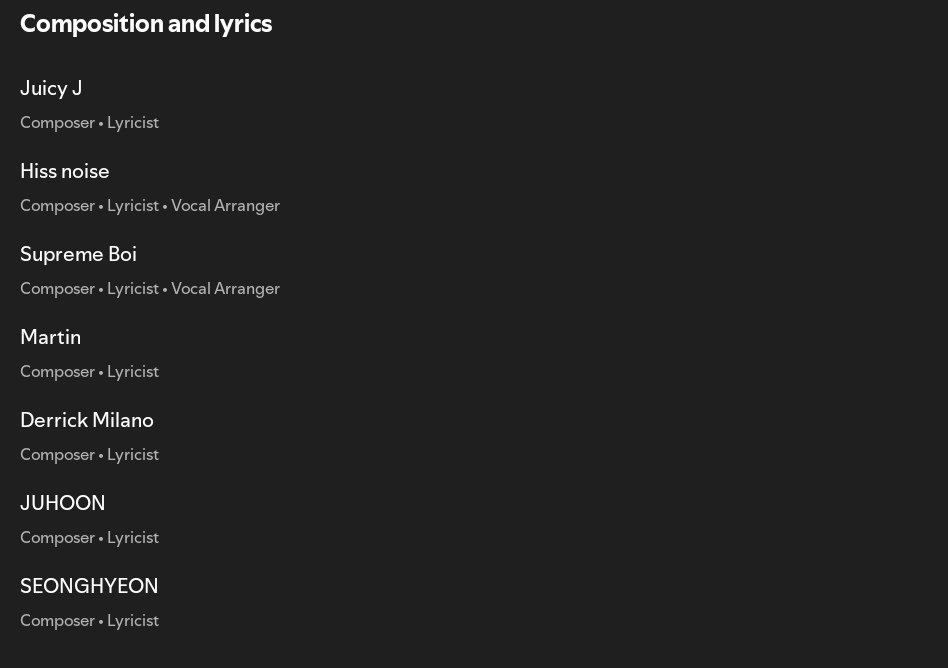
Task: Click 'Lyricist' in Supreme Boi's role line
Action: 133,289
